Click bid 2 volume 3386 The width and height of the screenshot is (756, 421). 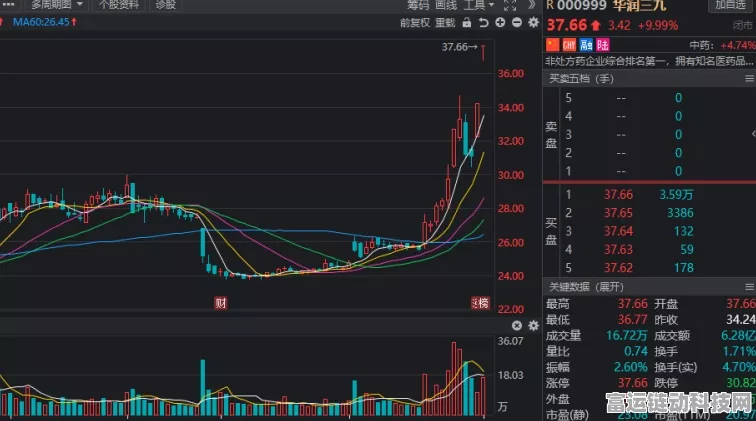click(x=680, y=213)
